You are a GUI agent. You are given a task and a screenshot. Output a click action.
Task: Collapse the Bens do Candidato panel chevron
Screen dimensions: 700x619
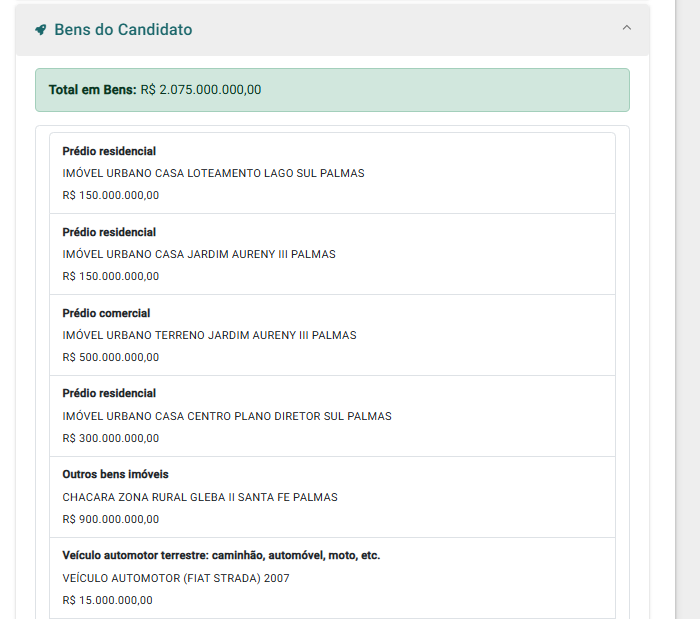point(627,28)
